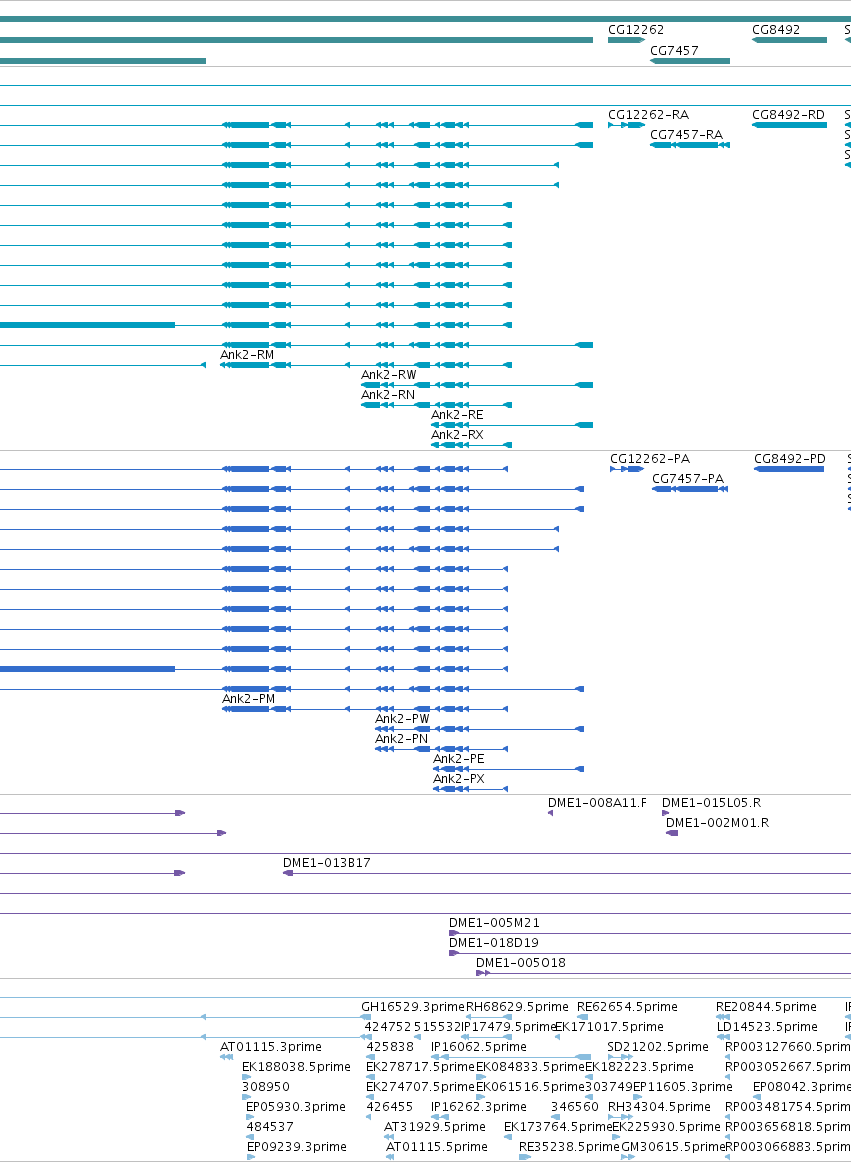Open EST AT01115.3prime

pyautogui.click(x=271, y=1047)
